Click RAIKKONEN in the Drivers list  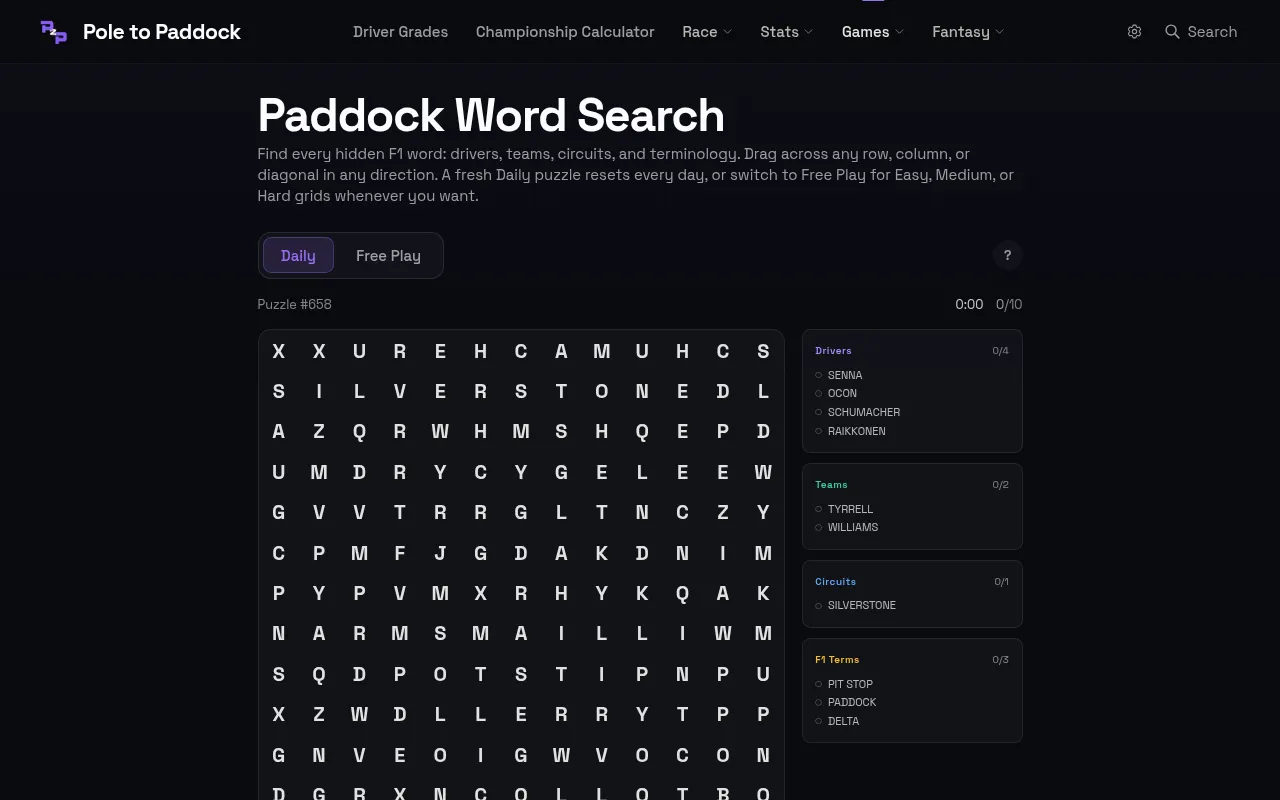[x=856, y=431]
